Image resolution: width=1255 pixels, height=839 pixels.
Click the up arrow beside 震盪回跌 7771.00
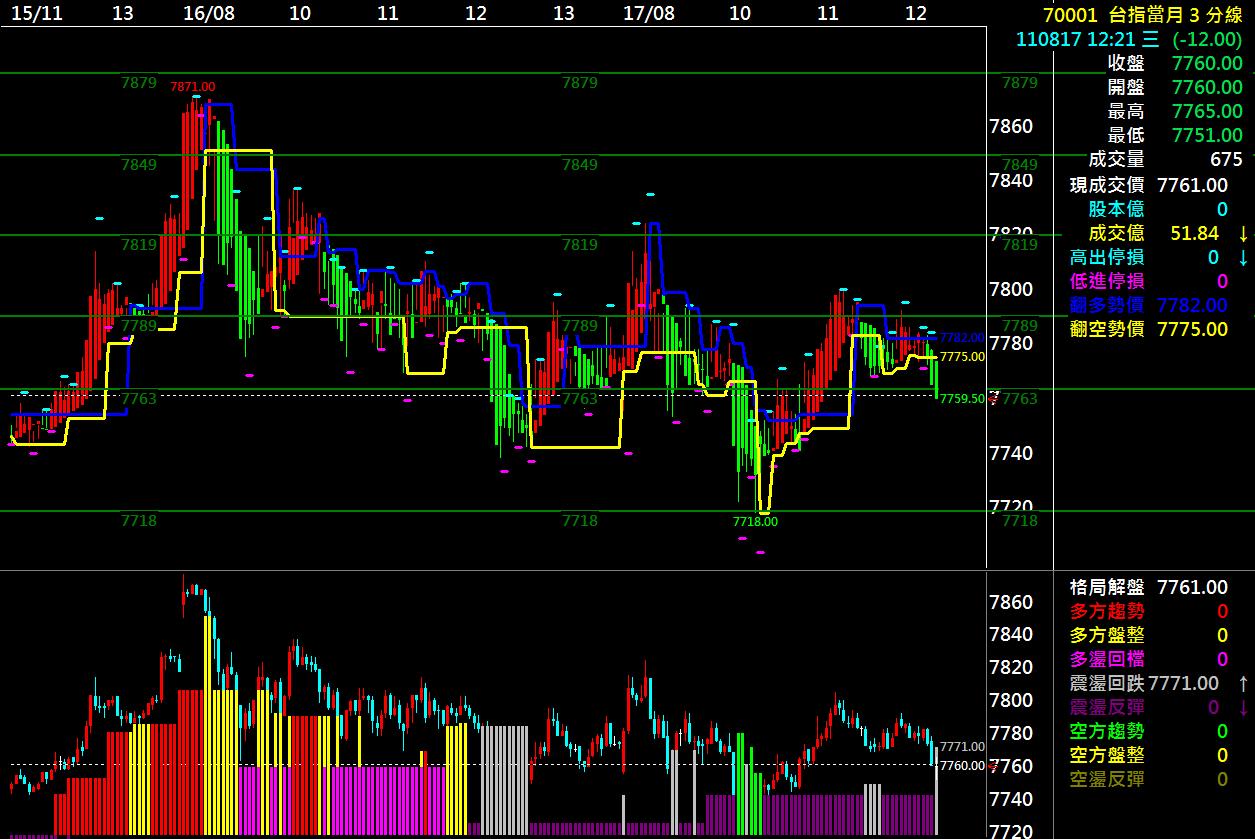[x=1243, y=683]
